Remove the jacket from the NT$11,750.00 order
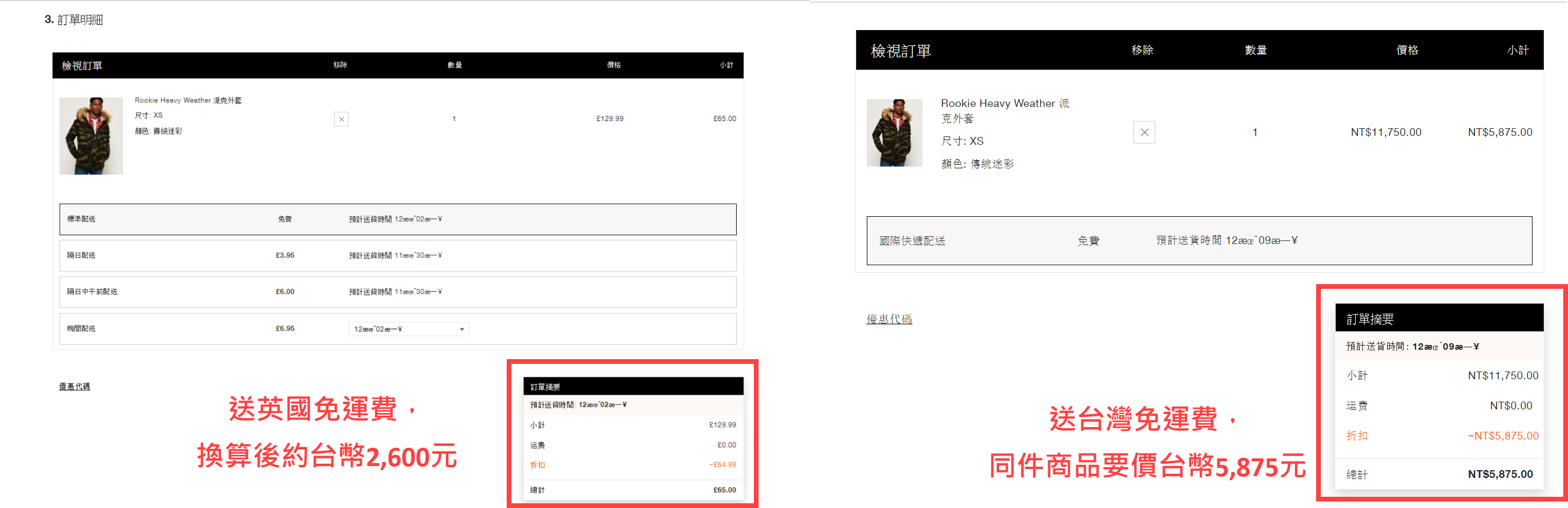Screen dimensions: 1568x508 (x=1143, y=133)
